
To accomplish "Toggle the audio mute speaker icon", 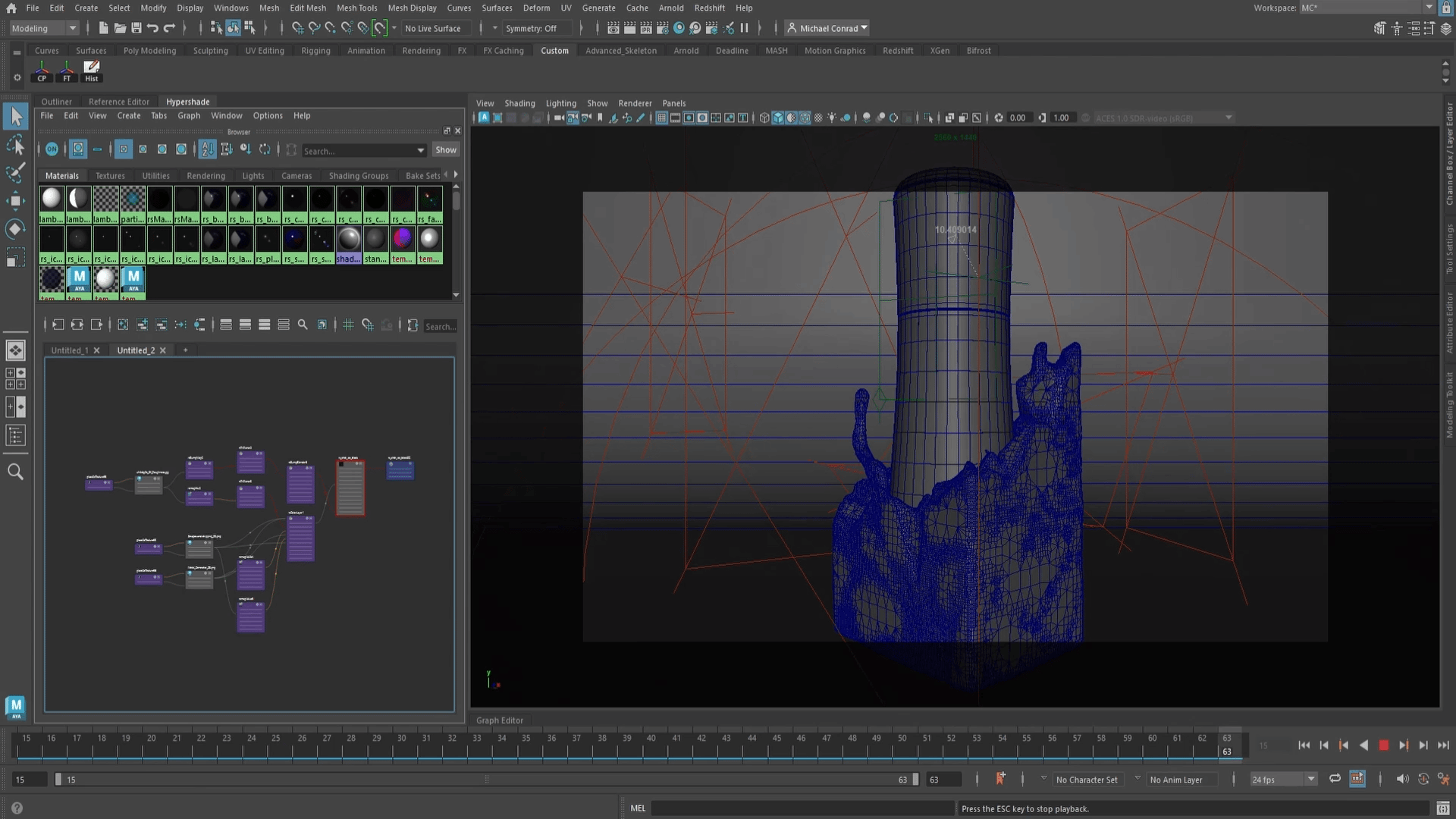I will pyautogui.click(x=1402, y=779).
